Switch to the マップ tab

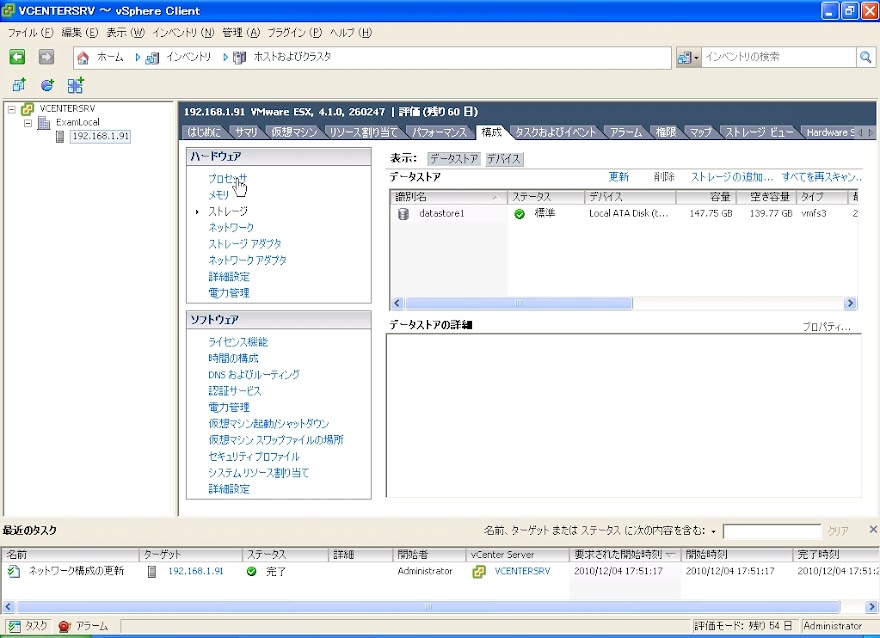(700, 132)
